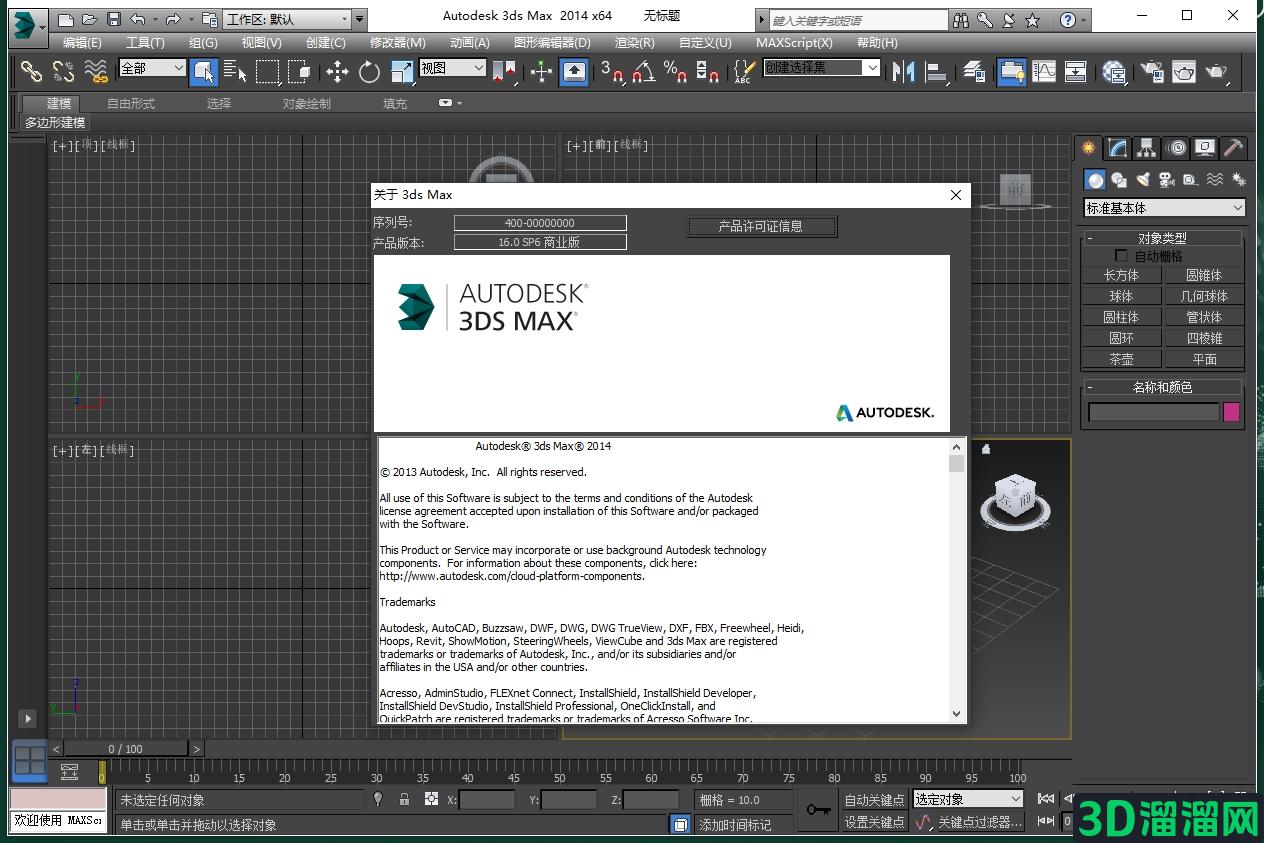This screenshot has width=1264, height=843.
Task: Switch to the 自由形式 ribbon tab
Action: pos(130,102)
